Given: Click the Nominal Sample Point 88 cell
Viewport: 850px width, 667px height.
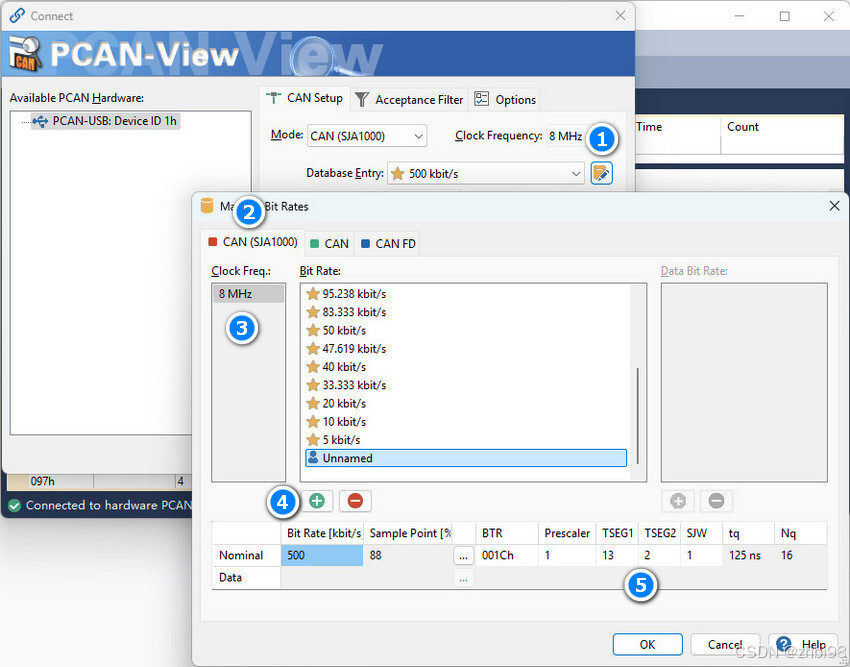Looking at the screenshot, I should click(408, 555).
